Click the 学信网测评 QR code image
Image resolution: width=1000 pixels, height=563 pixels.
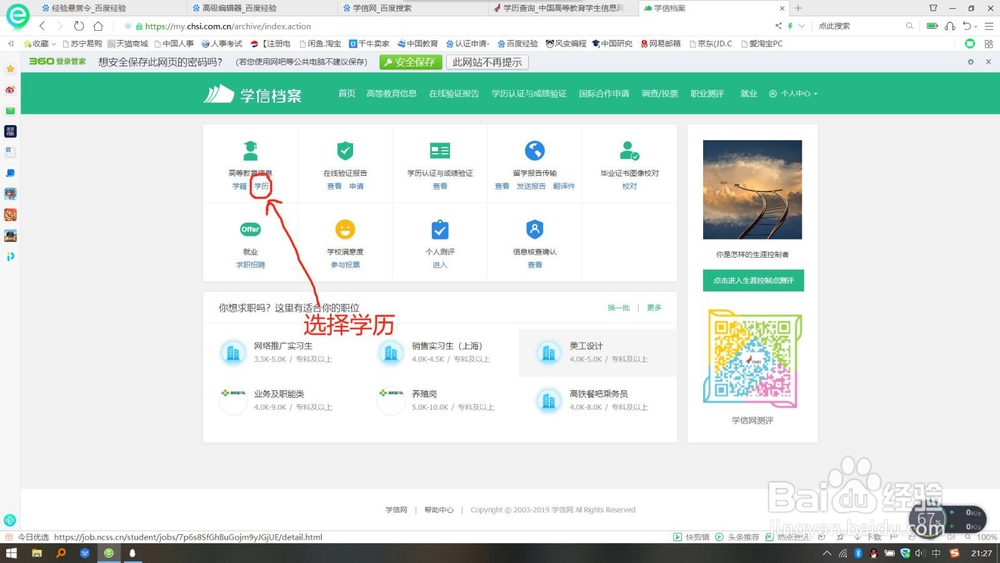click(x=753, y=359)
